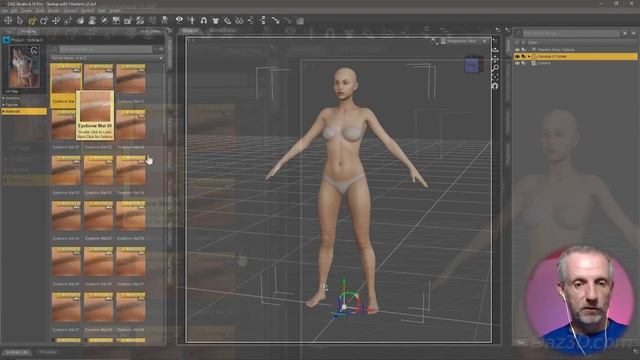Switch to the aniMate Lite tab
The width and height of the screenshot is (640, 360).
tap(18, 352)
